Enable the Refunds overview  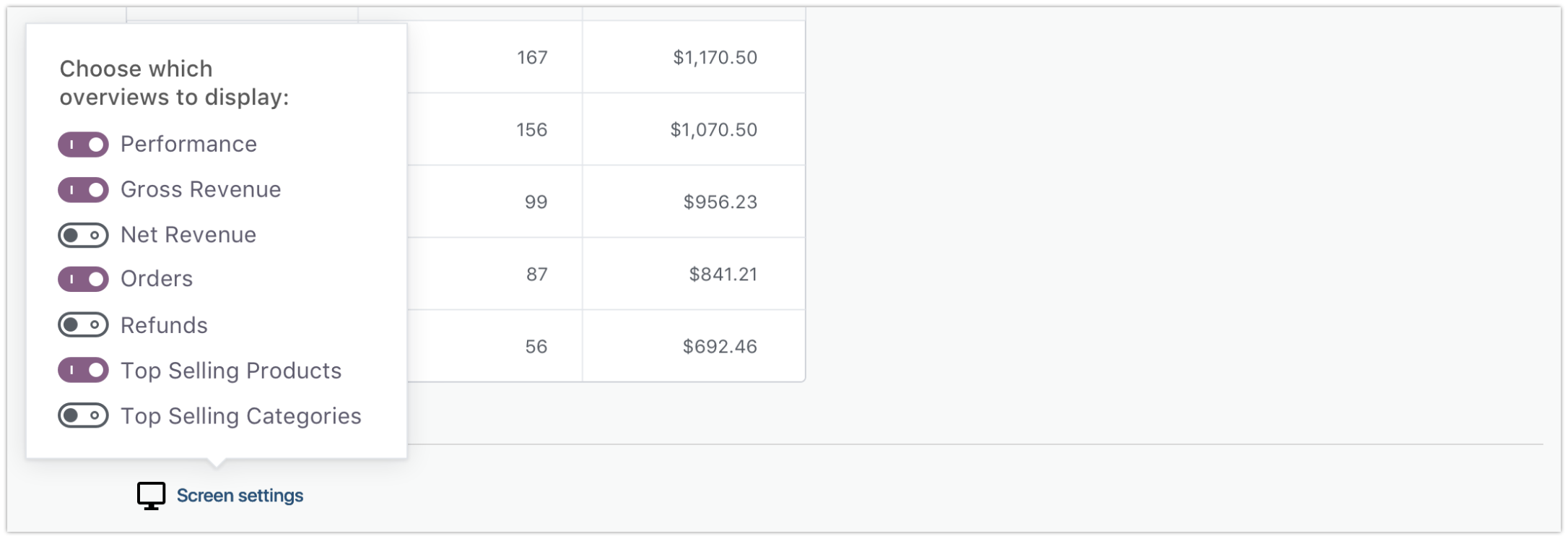tap(82, 325)
